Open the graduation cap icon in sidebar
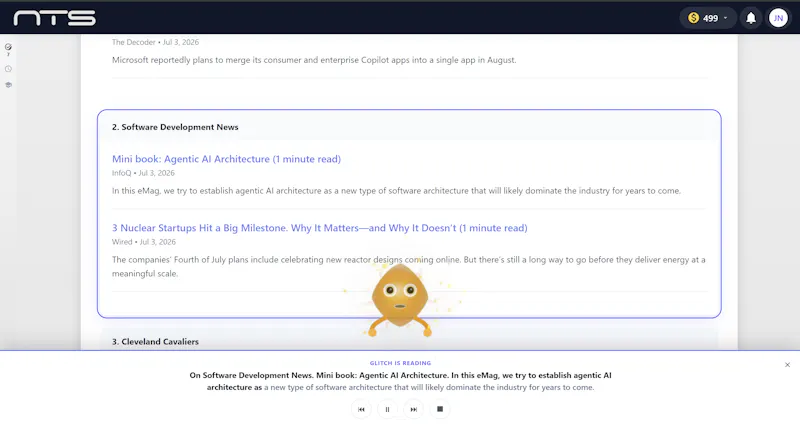 tap(8, 85)
